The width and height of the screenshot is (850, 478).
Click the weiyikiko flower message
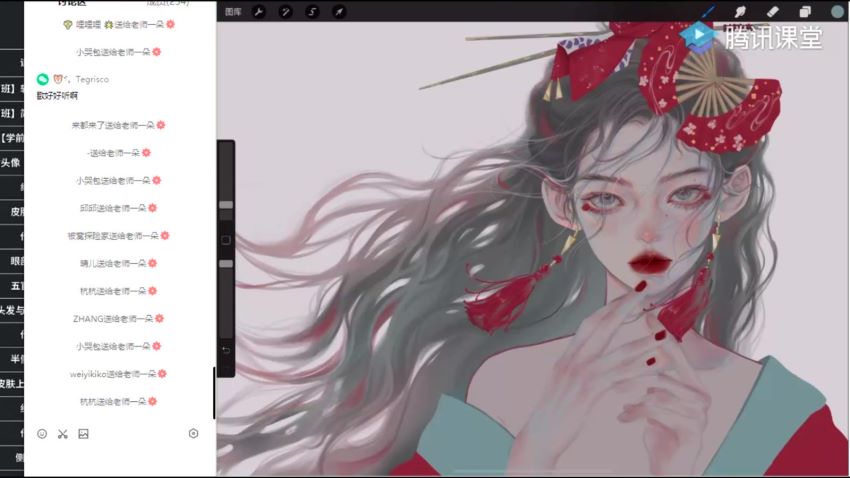[x=118, y=374]
